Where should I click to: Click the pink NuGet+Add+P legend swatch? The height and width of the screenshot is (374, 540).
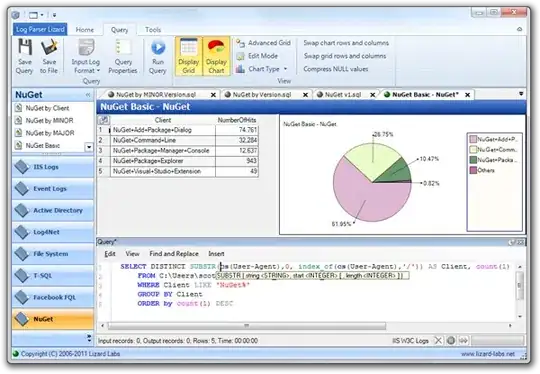coord(473,139)
